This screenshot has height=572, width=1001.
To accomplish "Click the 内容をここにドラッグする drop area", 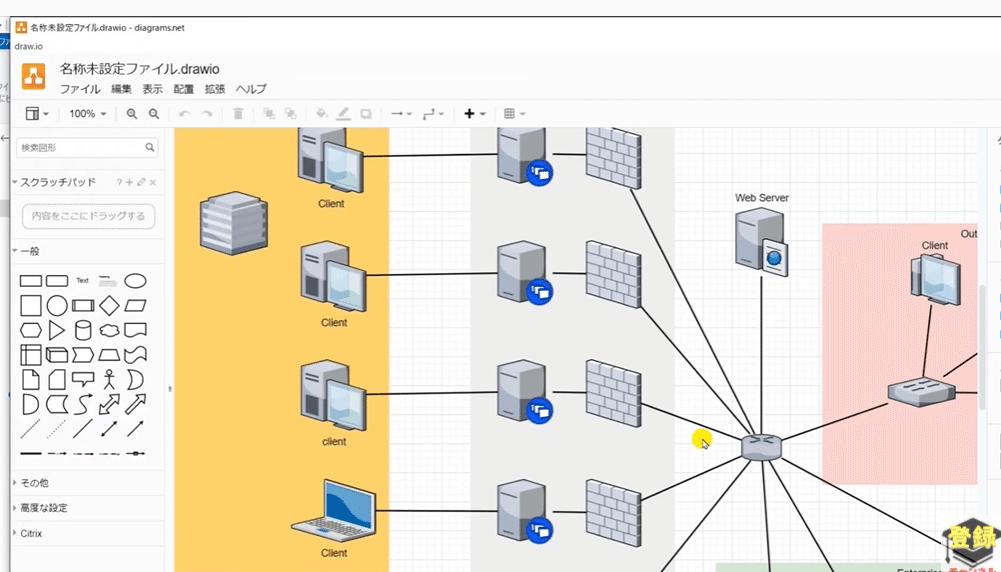I will click(x=88, y=216).
